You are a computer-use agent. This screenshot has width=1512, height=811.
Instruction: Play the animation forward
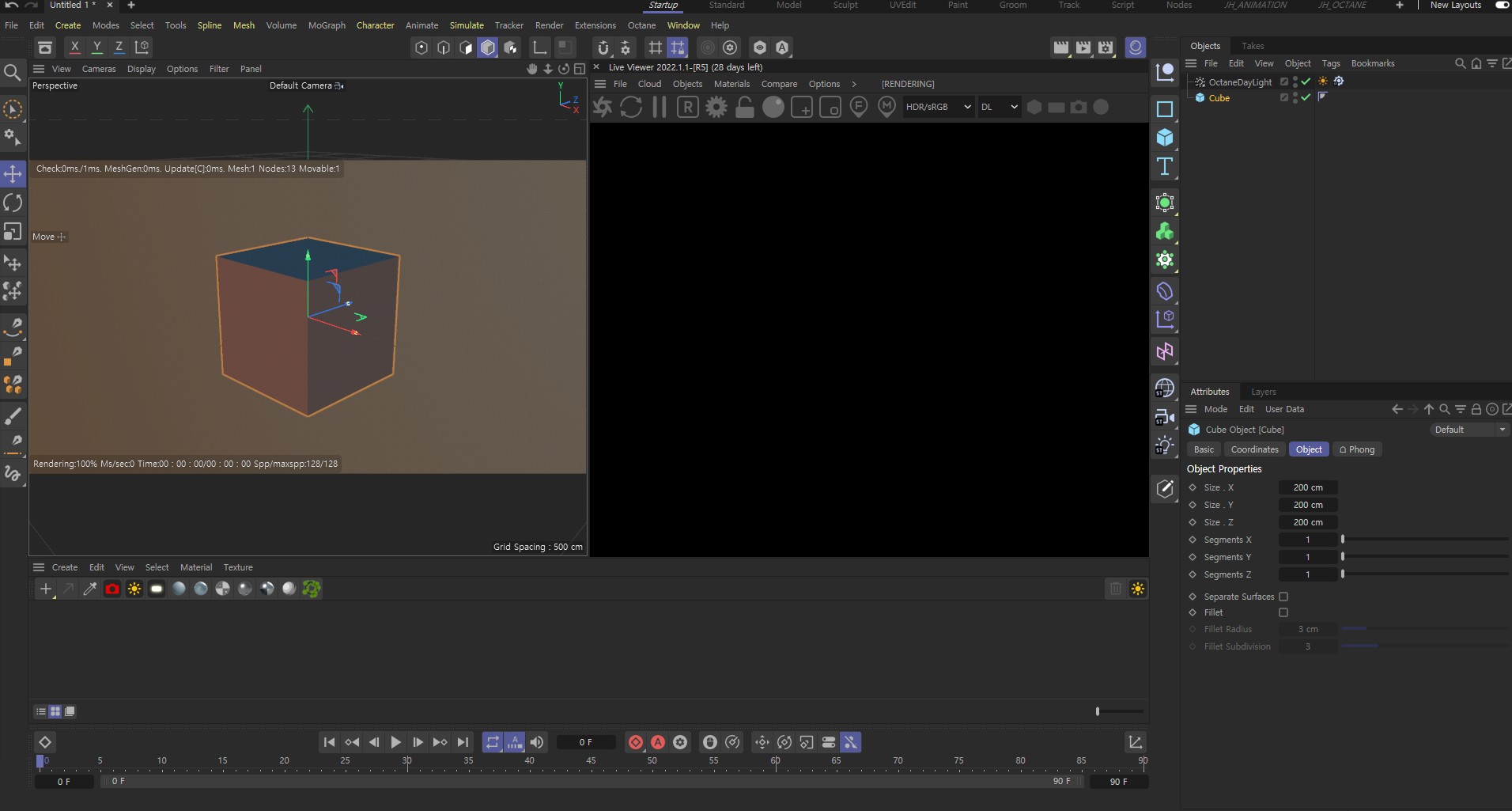[x=396, y=742]
